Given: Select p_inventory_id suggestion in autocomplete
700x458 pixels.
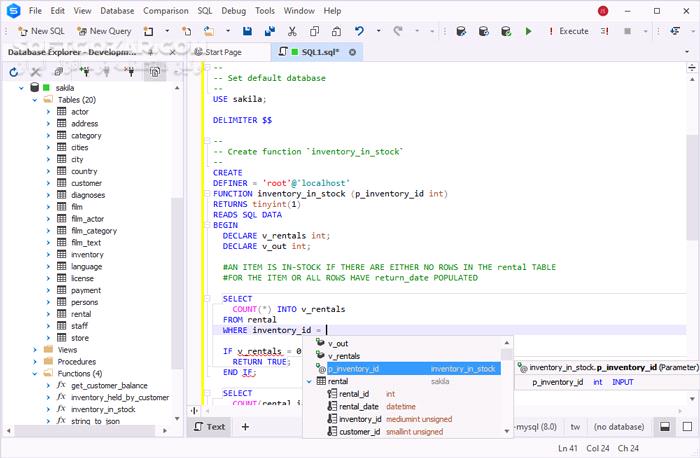Looking at the screenshot, I should [x=408, y=369].
